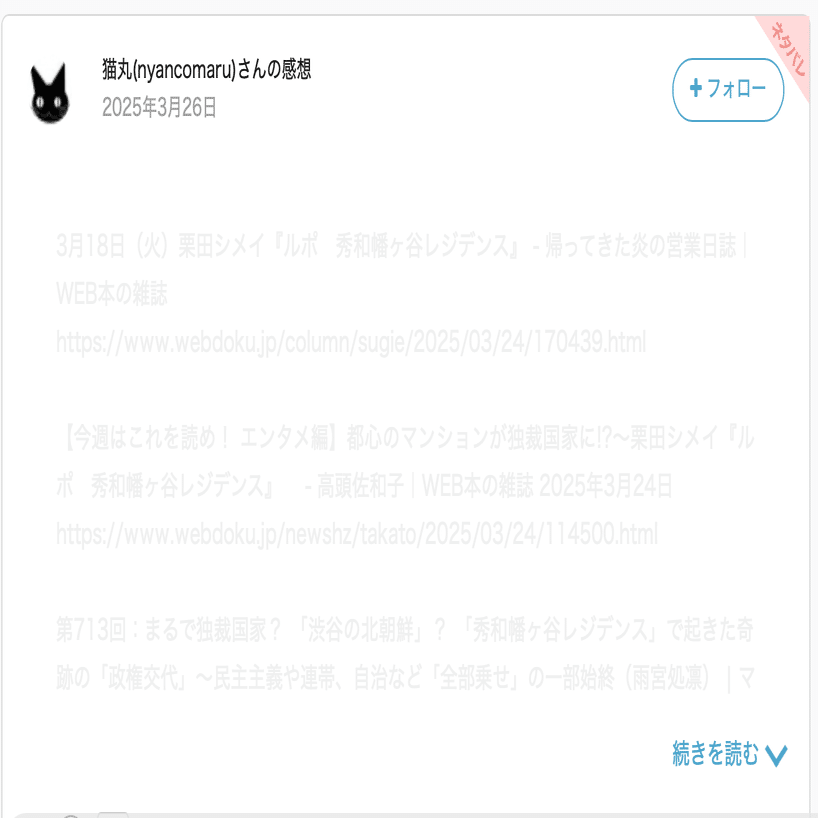Image resolution: width=818 pixels, height=818 pixels.
Task: Click the pink ネタバレ corner ribbon
Action: [x=788, y=50]
